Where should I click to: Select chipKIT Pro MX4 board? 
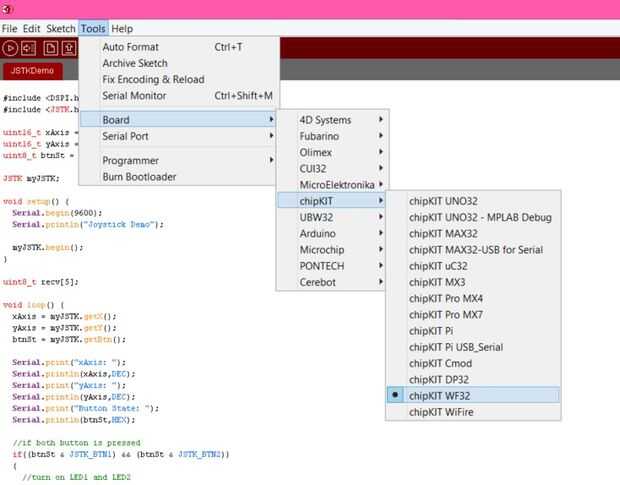point(473,298)
